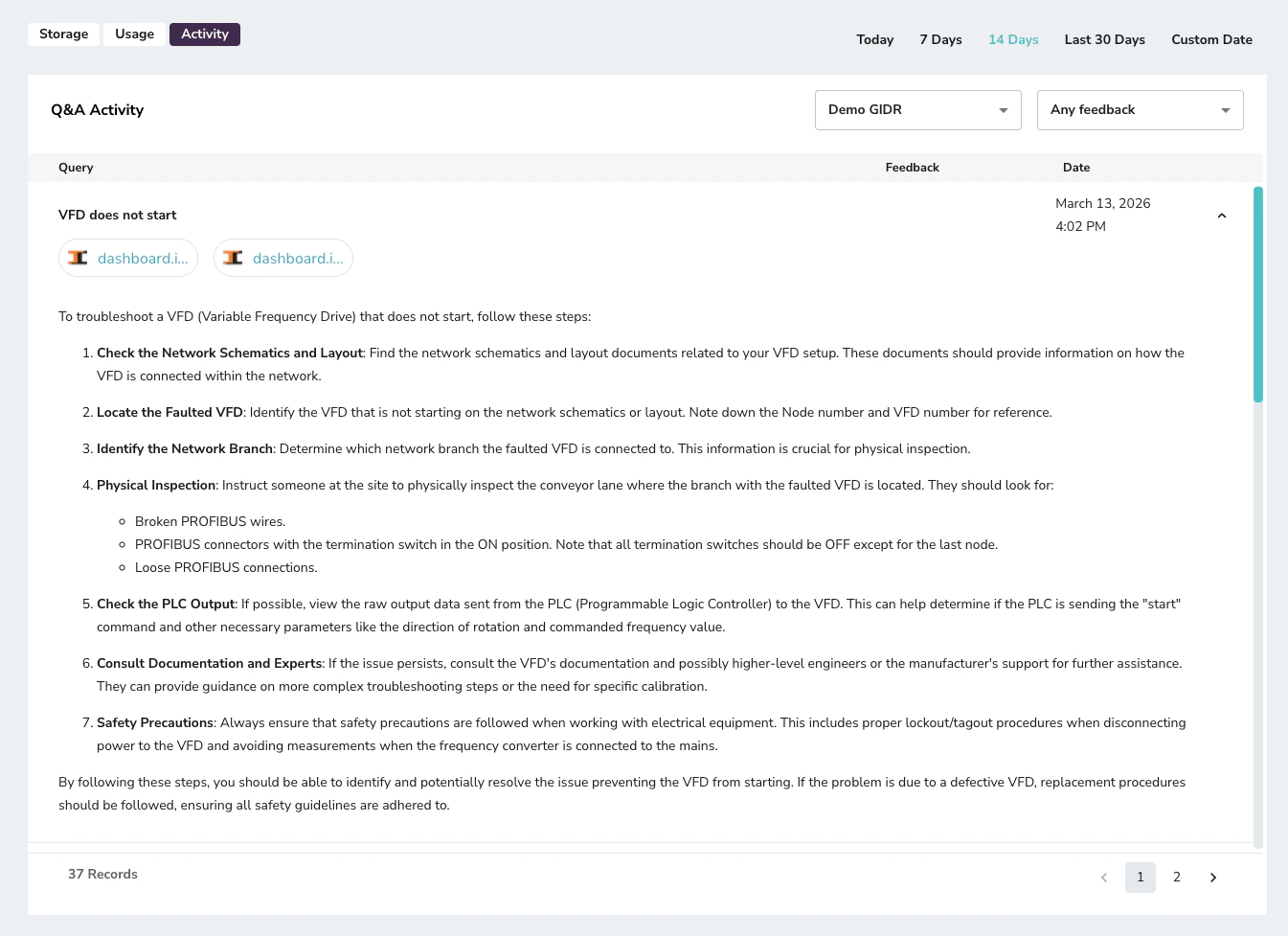Click the 'VFD does not start' query title
The image size is (1288, 936).
tap(118, 216)
